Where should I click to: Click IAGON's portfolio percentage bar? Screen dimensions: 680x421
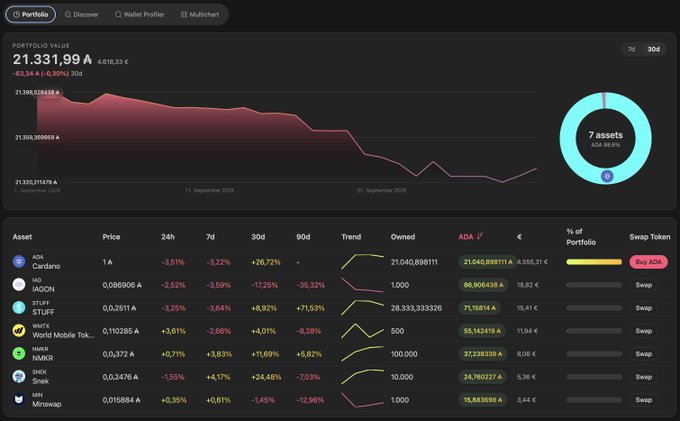click(594, 285)
